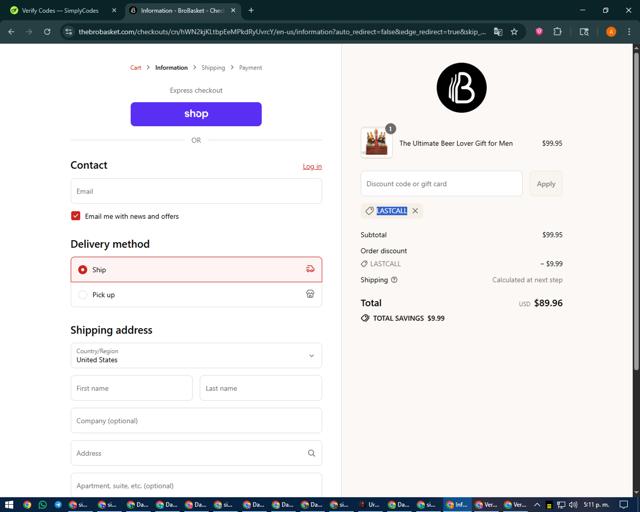The width and height of the screenshot is (640, 512).
Task: Open Chrome's three-dot menu
Action: (x=629, y=31)
